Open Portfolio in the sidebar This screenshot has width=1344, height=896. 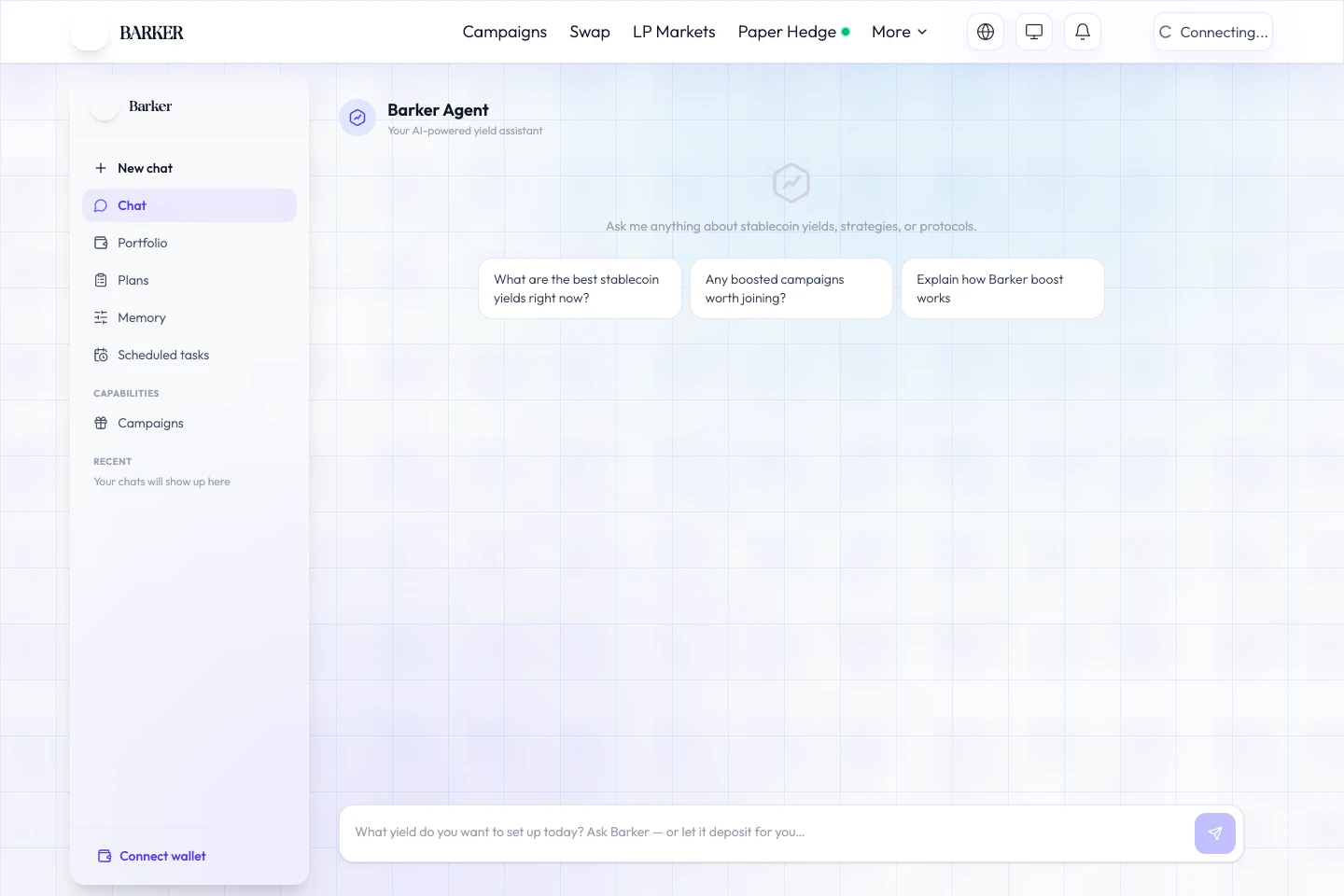189,243
